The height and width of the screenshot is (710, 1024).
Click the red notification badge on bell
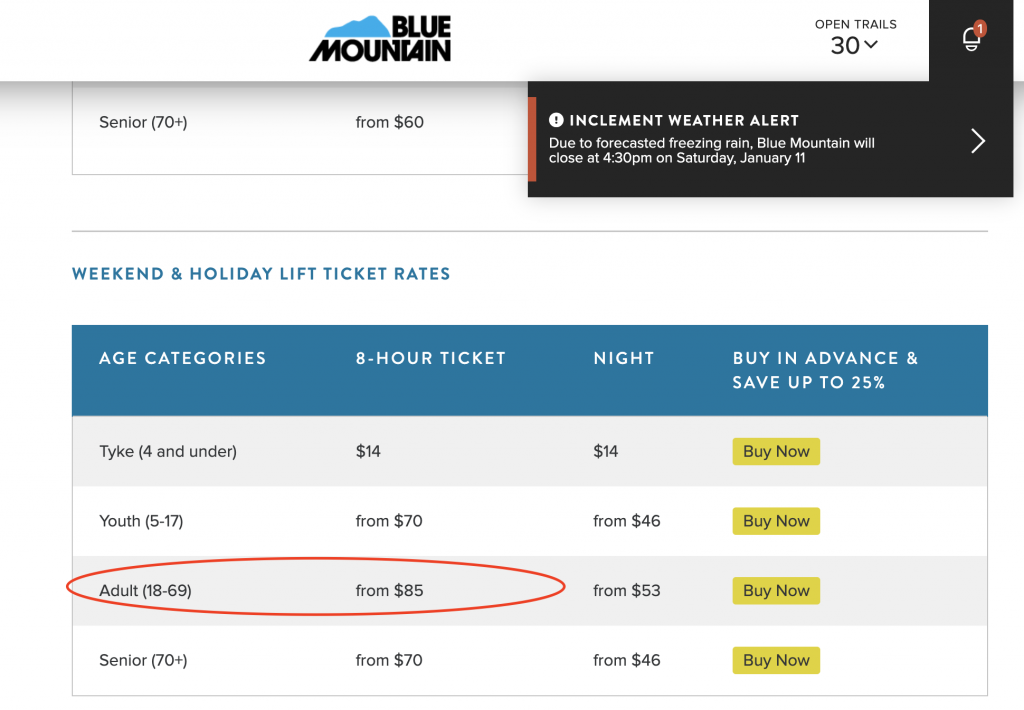coord(980,29)
